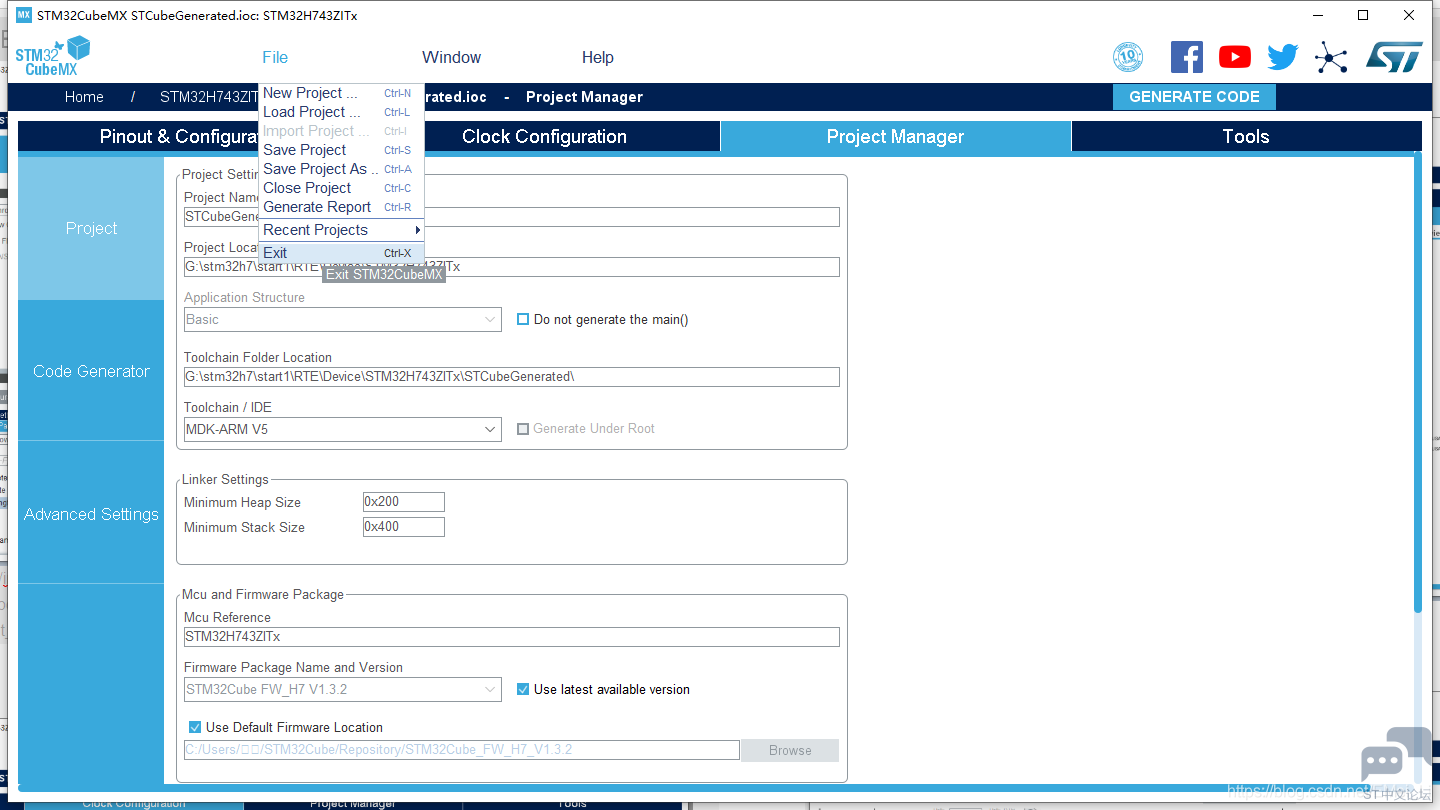Viewport: 1440px width, 810px height.
Task: Choose Import Project in File menu
Action: [x=341, y=131]
